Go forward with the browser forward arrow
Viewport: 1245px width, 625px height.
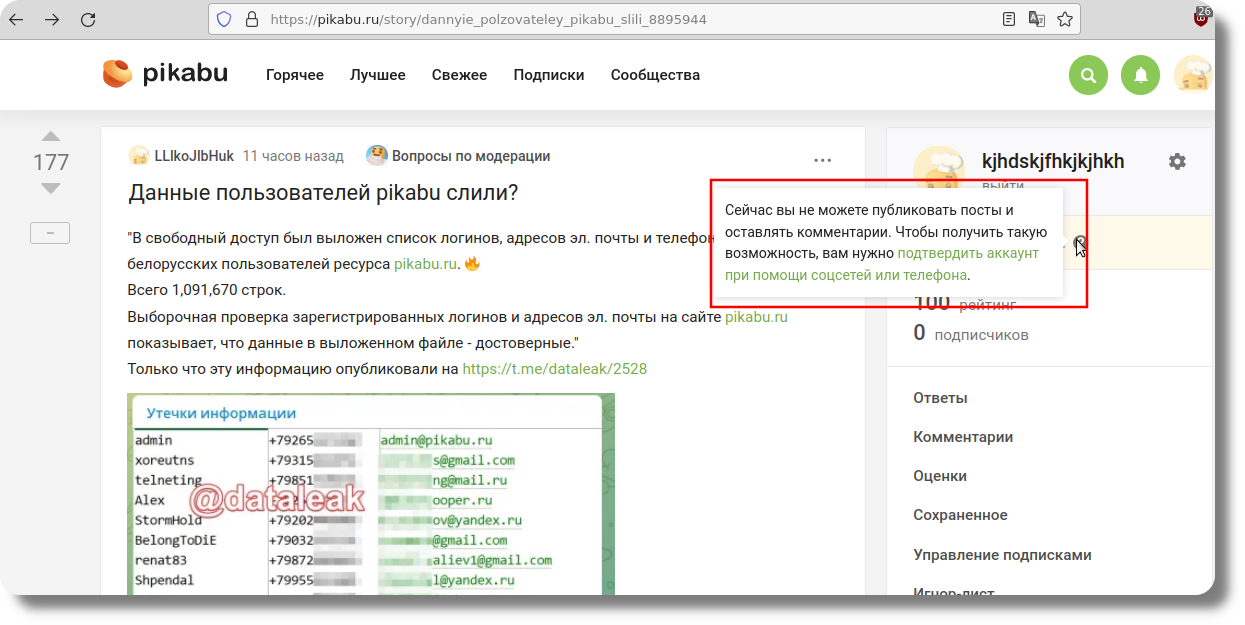pyautogui.click(x=53, y=19)
